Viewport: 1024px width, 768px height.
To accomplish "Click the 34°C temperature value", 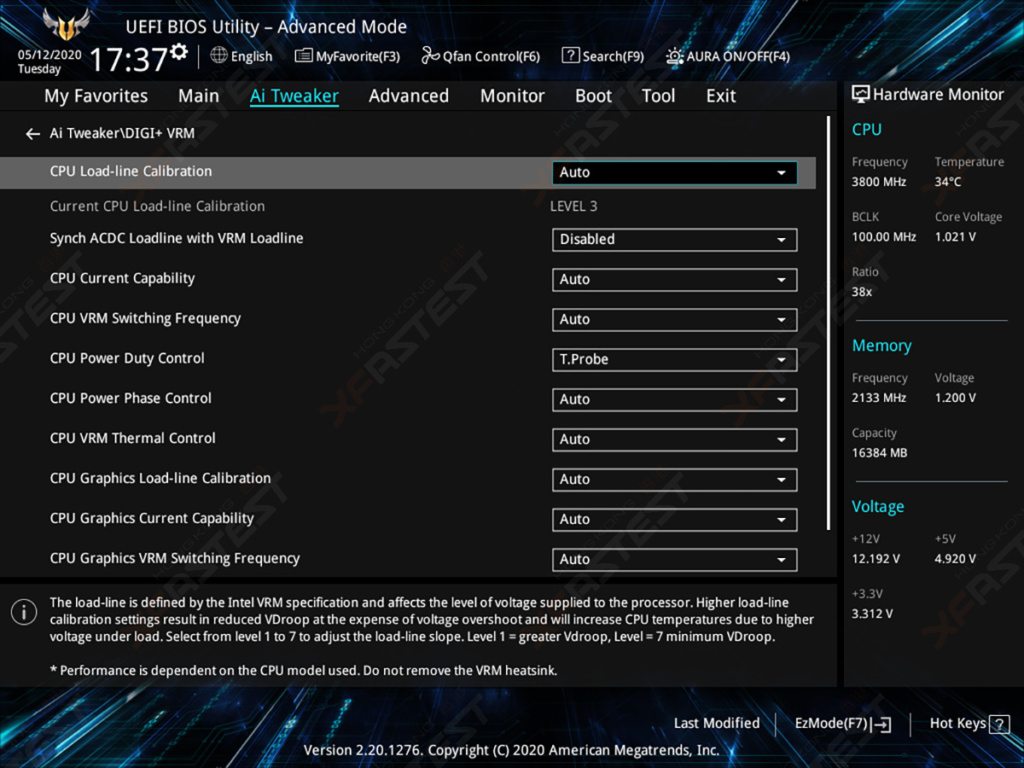I will [x=948, y=182].
